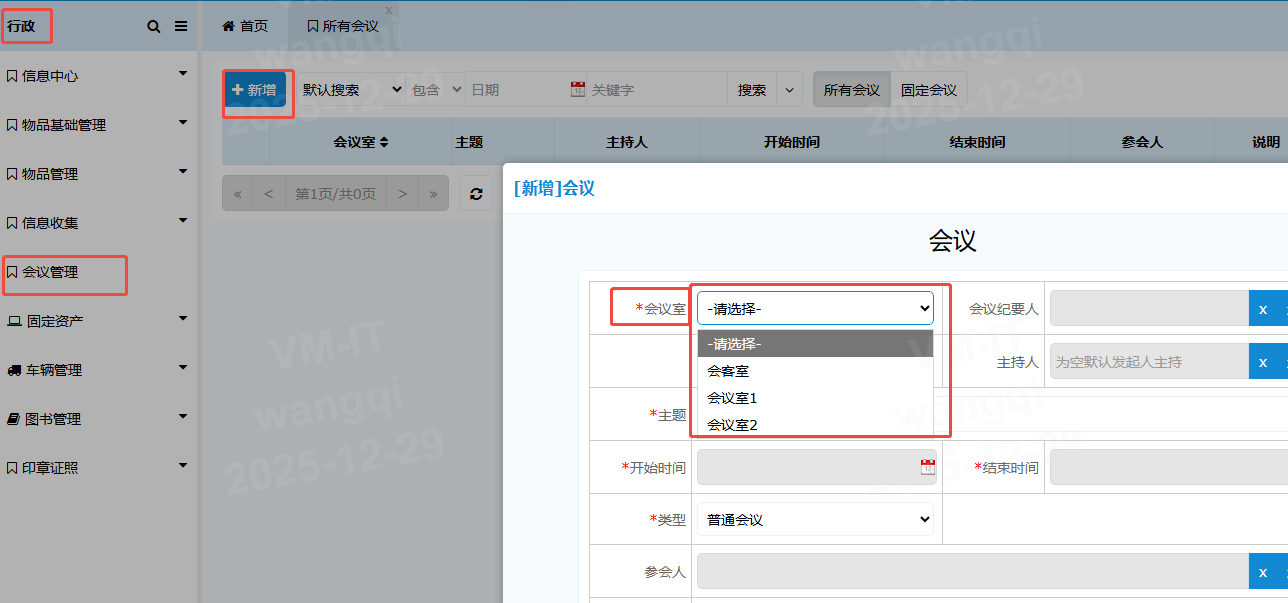Open the 类型 dropdown showing 普通会议
The image size is (1288, 603).
pyautogui.click(x=815, y=520)
